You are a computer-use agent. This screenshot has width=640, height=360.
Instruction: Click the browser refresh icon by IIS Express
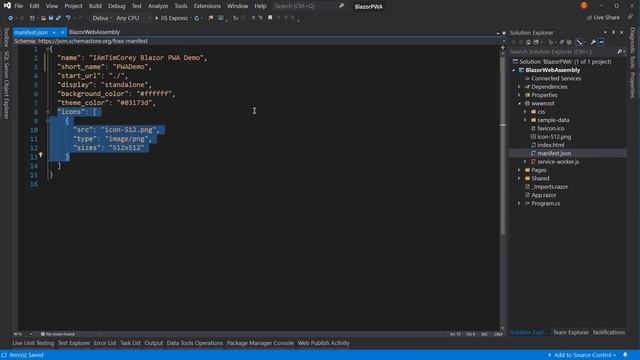(x=197, y=18)
